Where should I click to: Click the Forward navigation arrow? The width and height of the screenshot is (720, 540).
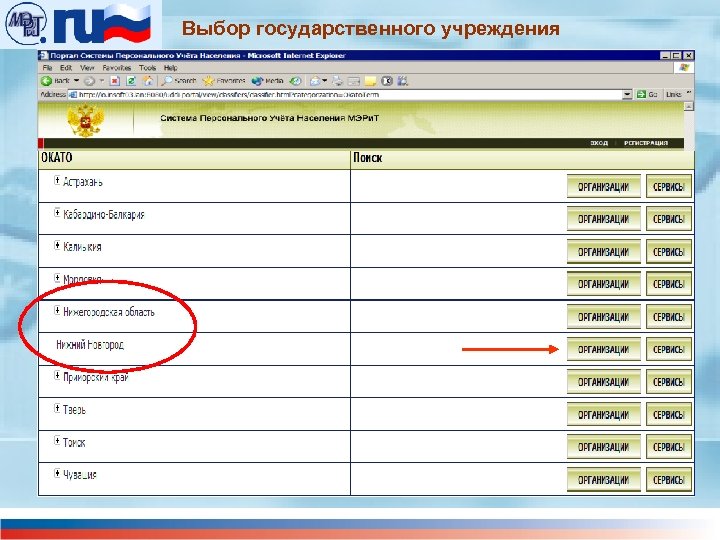point(89,81)
